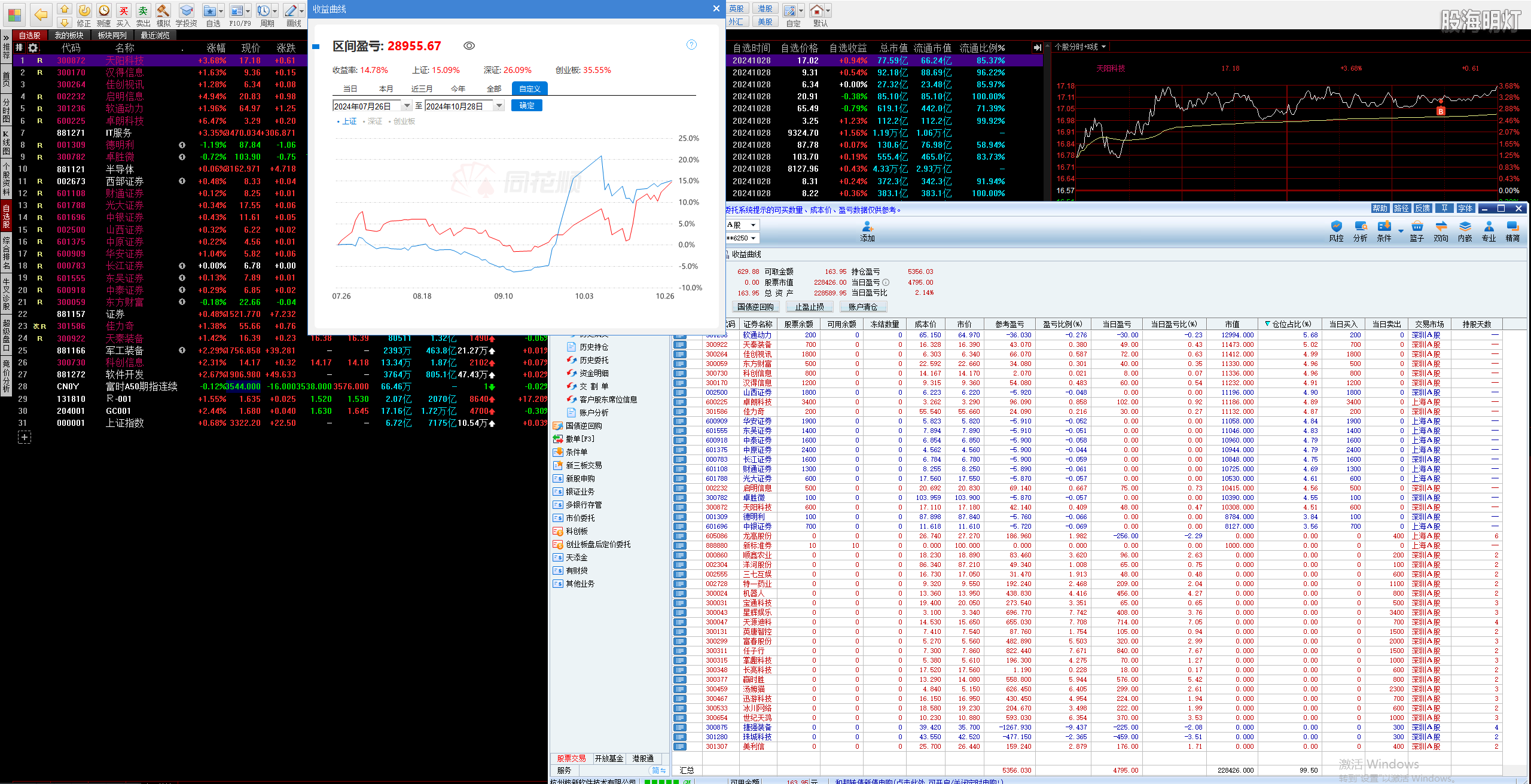Toggle the 创业板 series in chart legend
Image resolution: width=1531 pixels, height=784 pixels.
(402, 121)
